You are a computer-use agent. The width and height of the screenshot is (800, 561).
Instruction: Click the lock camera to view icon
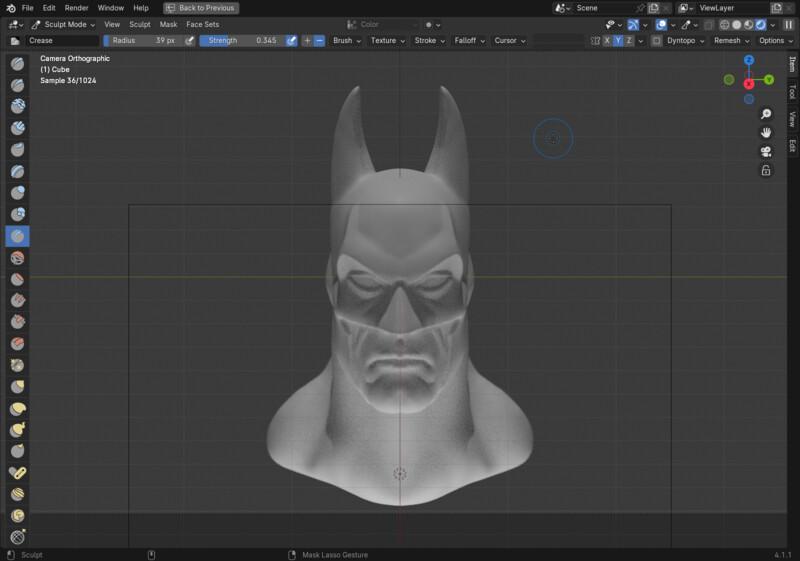[x=766, y=170]
